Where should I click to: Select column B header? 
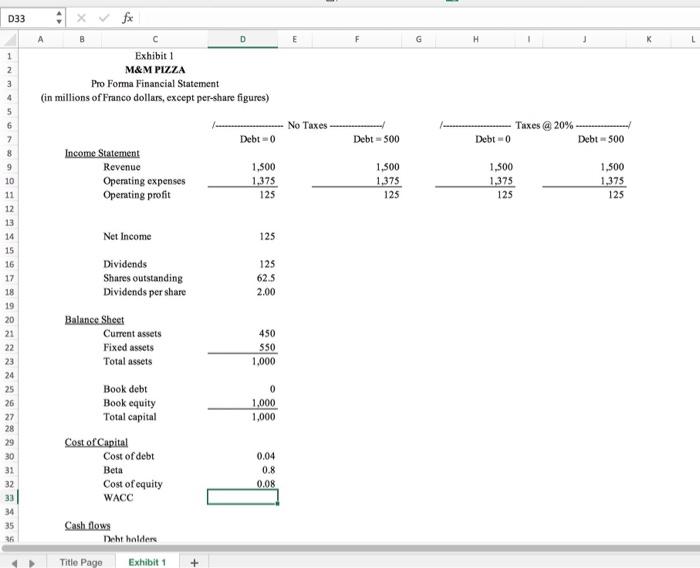[x=82, y=39]
